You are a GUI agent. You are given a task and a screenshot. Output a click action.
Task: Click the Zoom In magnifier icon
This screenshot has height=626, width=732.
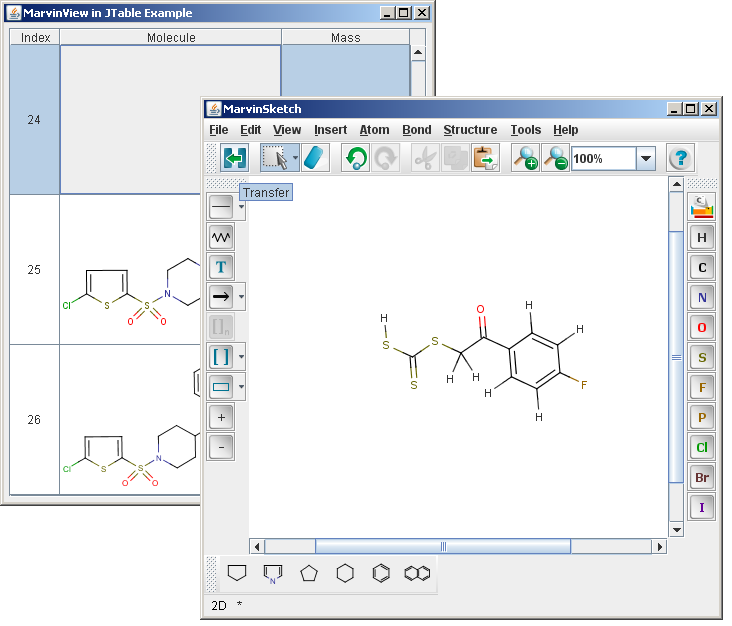pyautogui.click(x=525, y=158)
